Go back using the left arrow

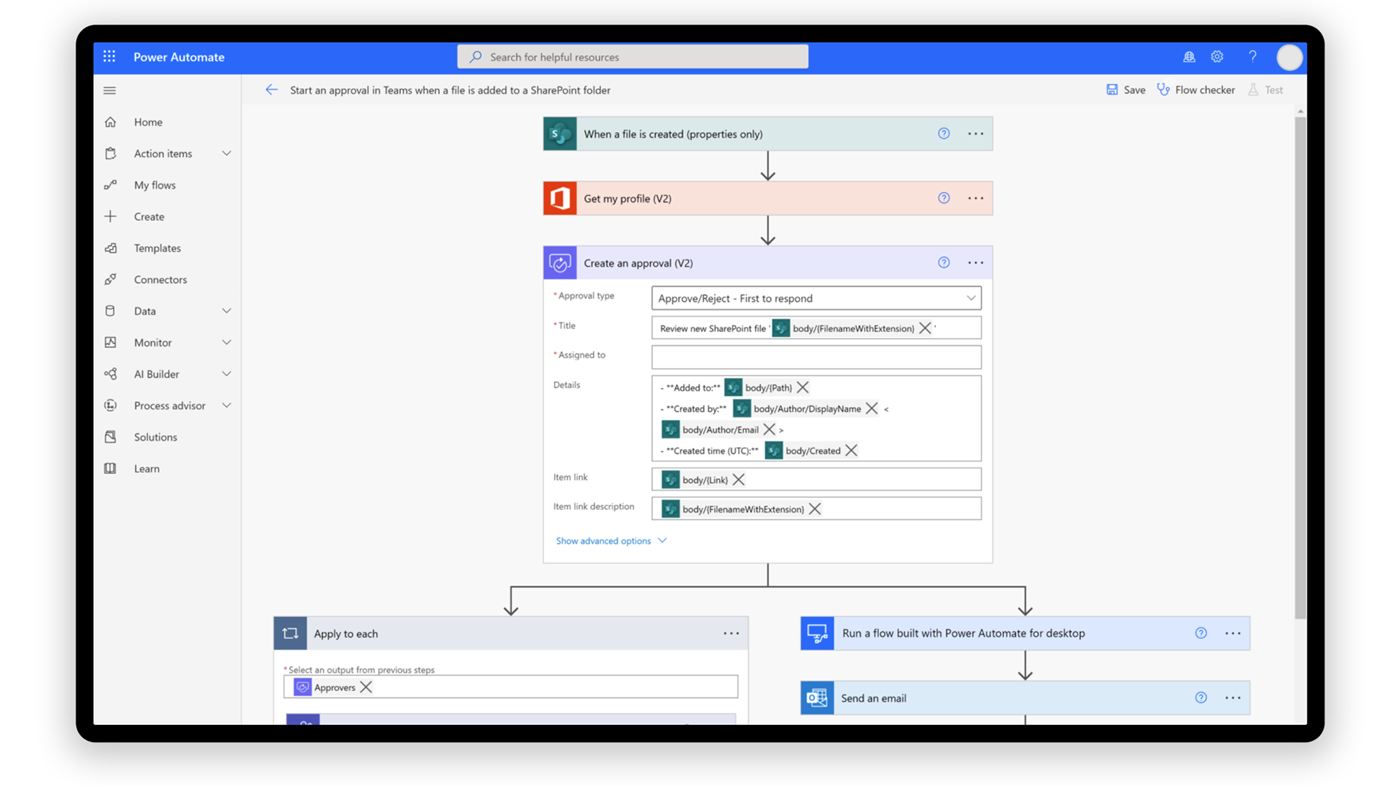click(271, 90)
